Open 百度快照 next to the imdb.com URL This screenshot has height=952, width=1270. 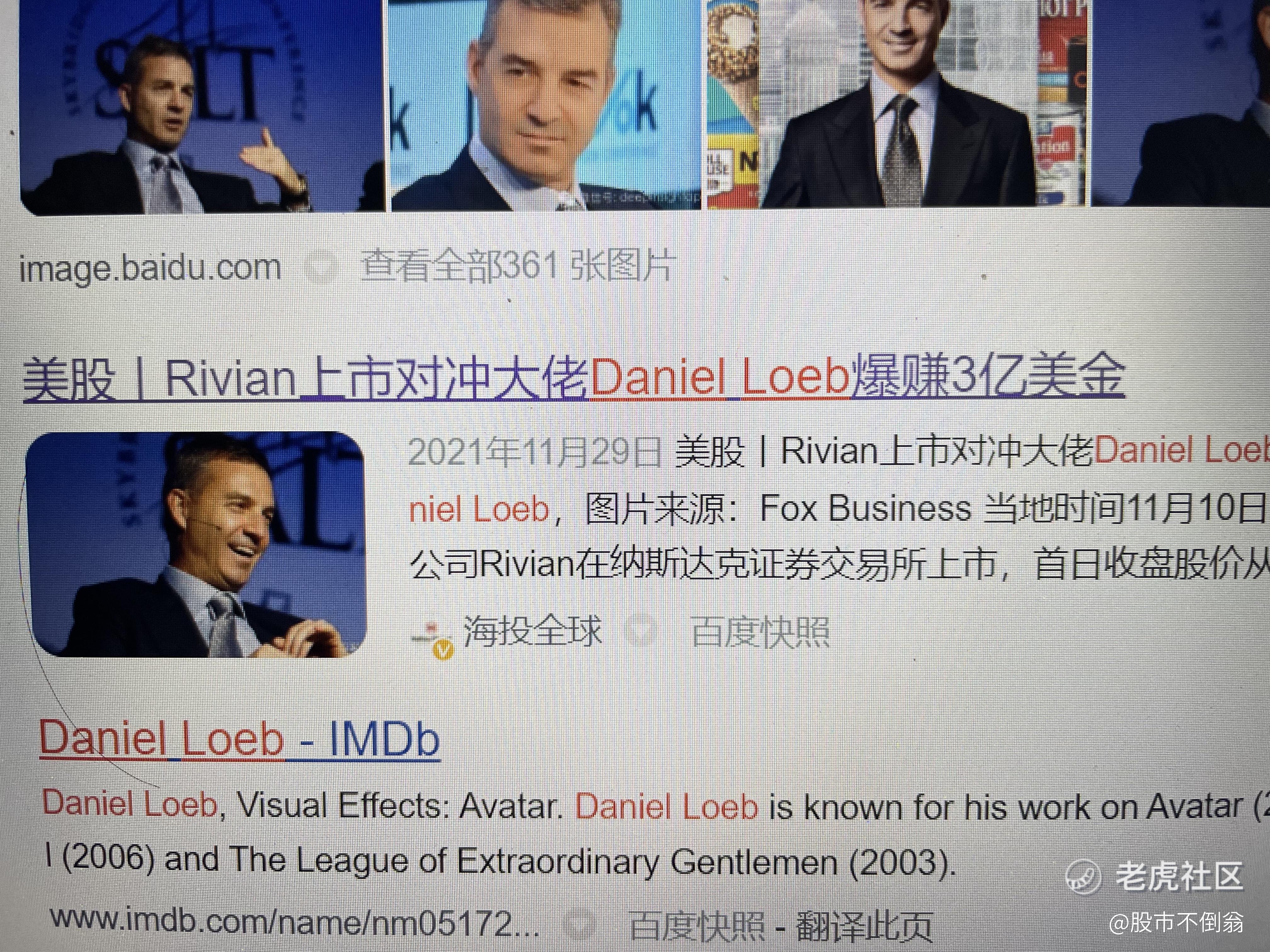coord(696,926)
